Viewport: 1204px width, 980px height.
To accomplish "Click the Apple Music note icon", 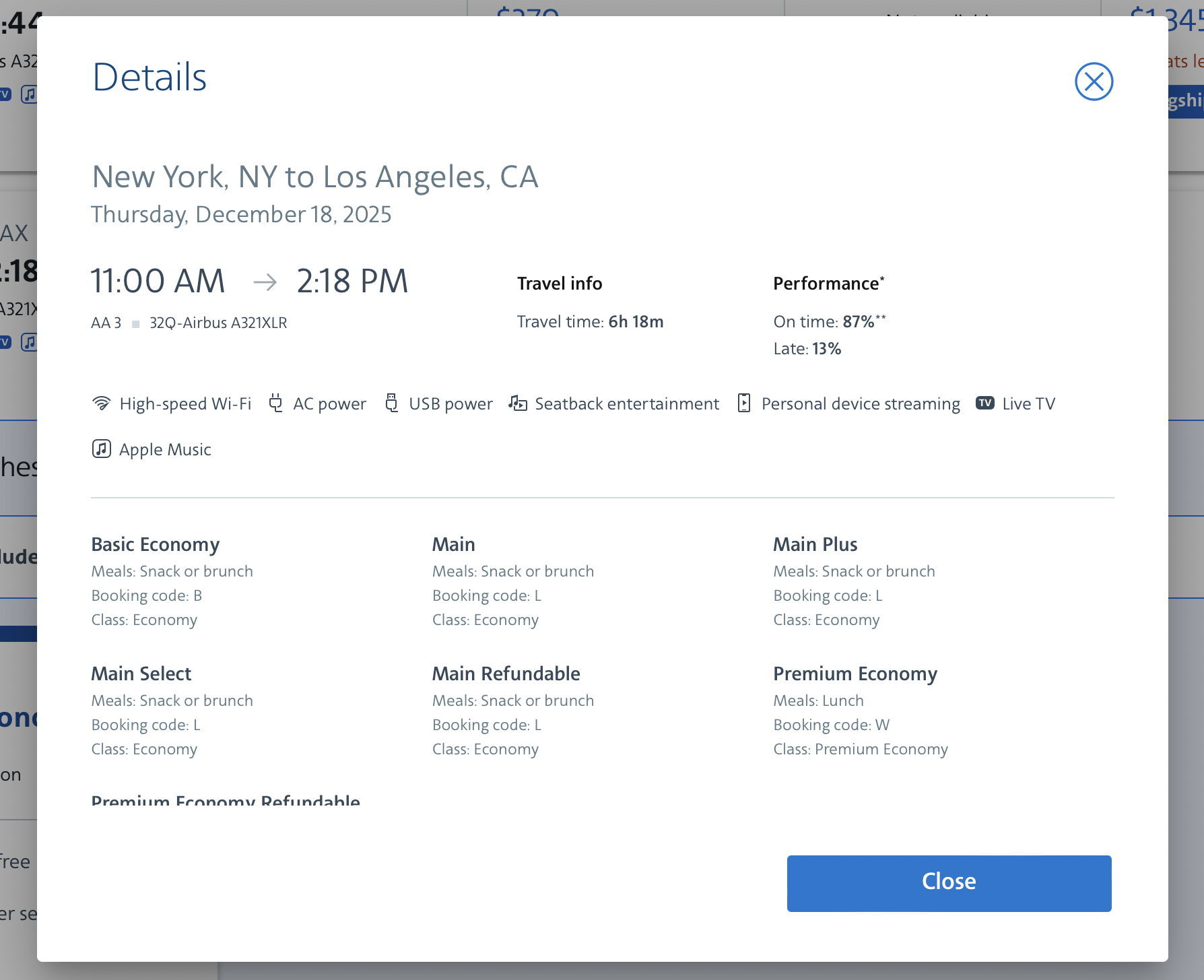I will coord(101,449).
